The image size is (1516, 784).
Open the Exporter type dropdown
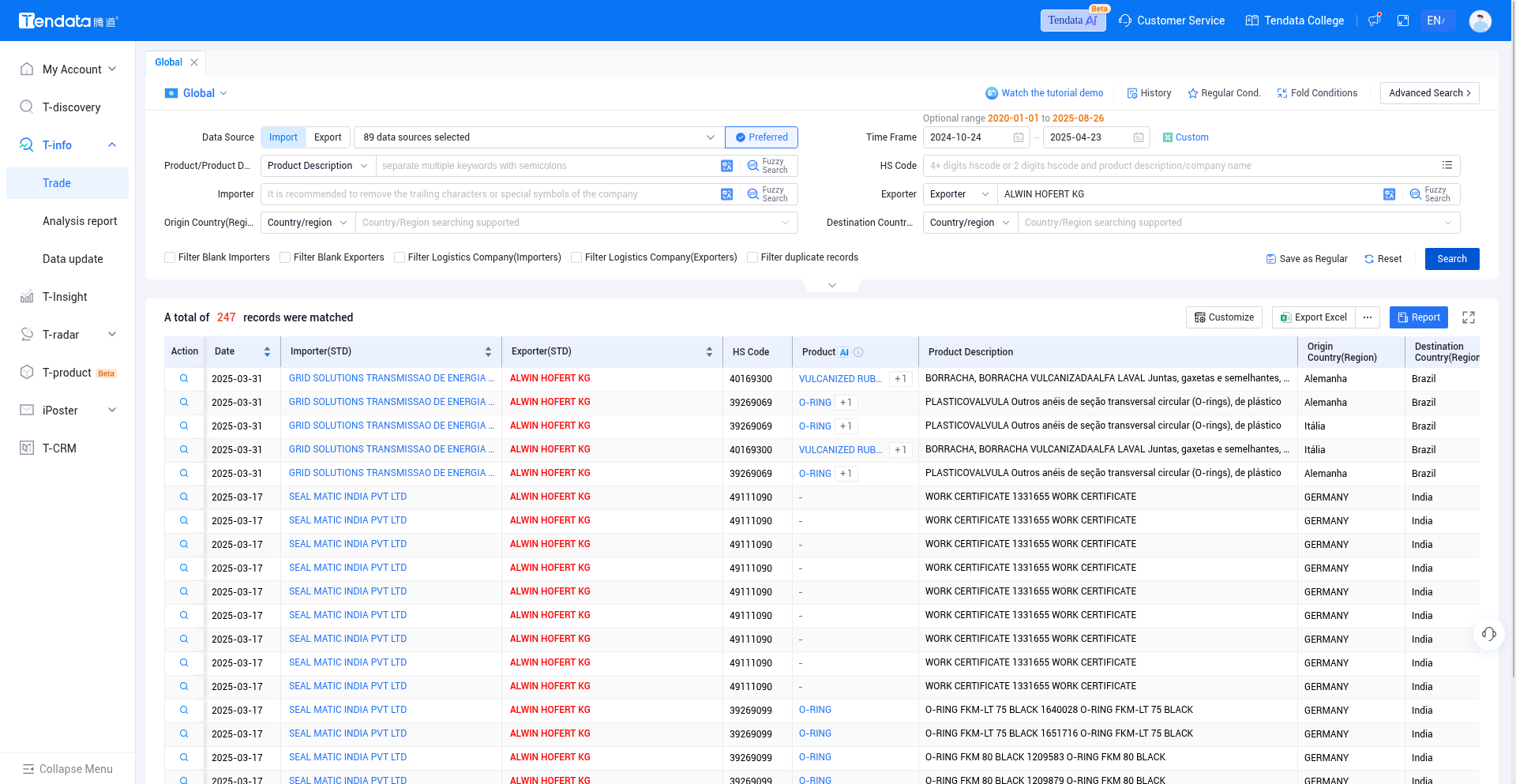point(960,194)
